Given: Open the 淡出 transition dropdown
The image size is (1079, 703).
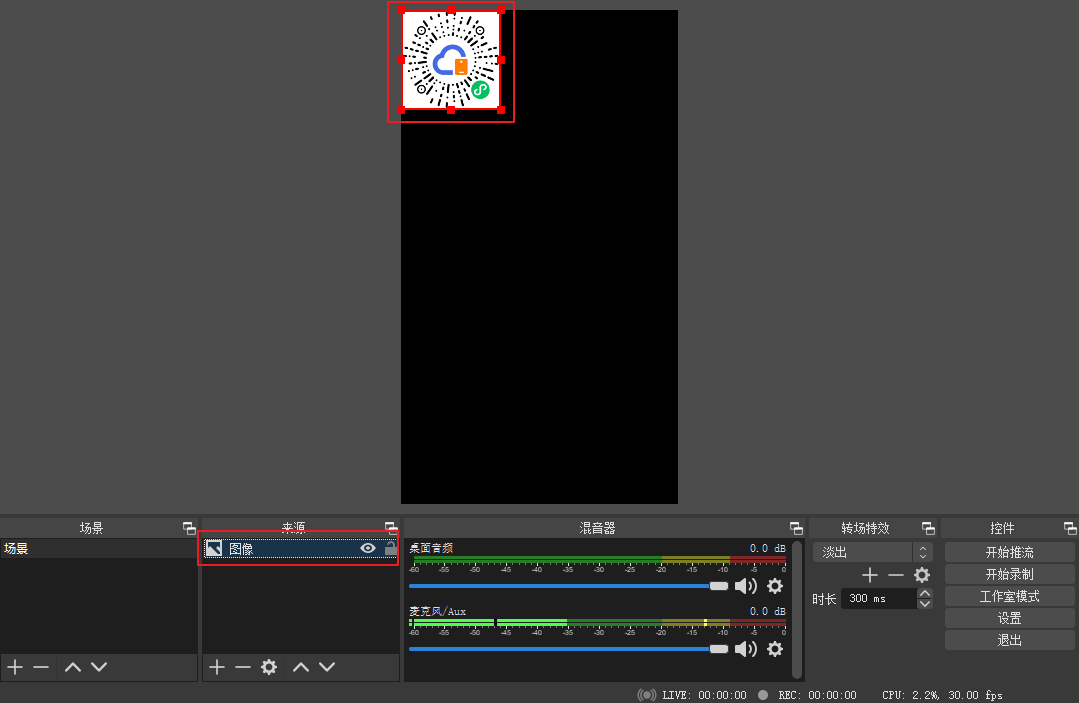Looking at the screenshot, I should pyautogui.click(x=872, y=552).
